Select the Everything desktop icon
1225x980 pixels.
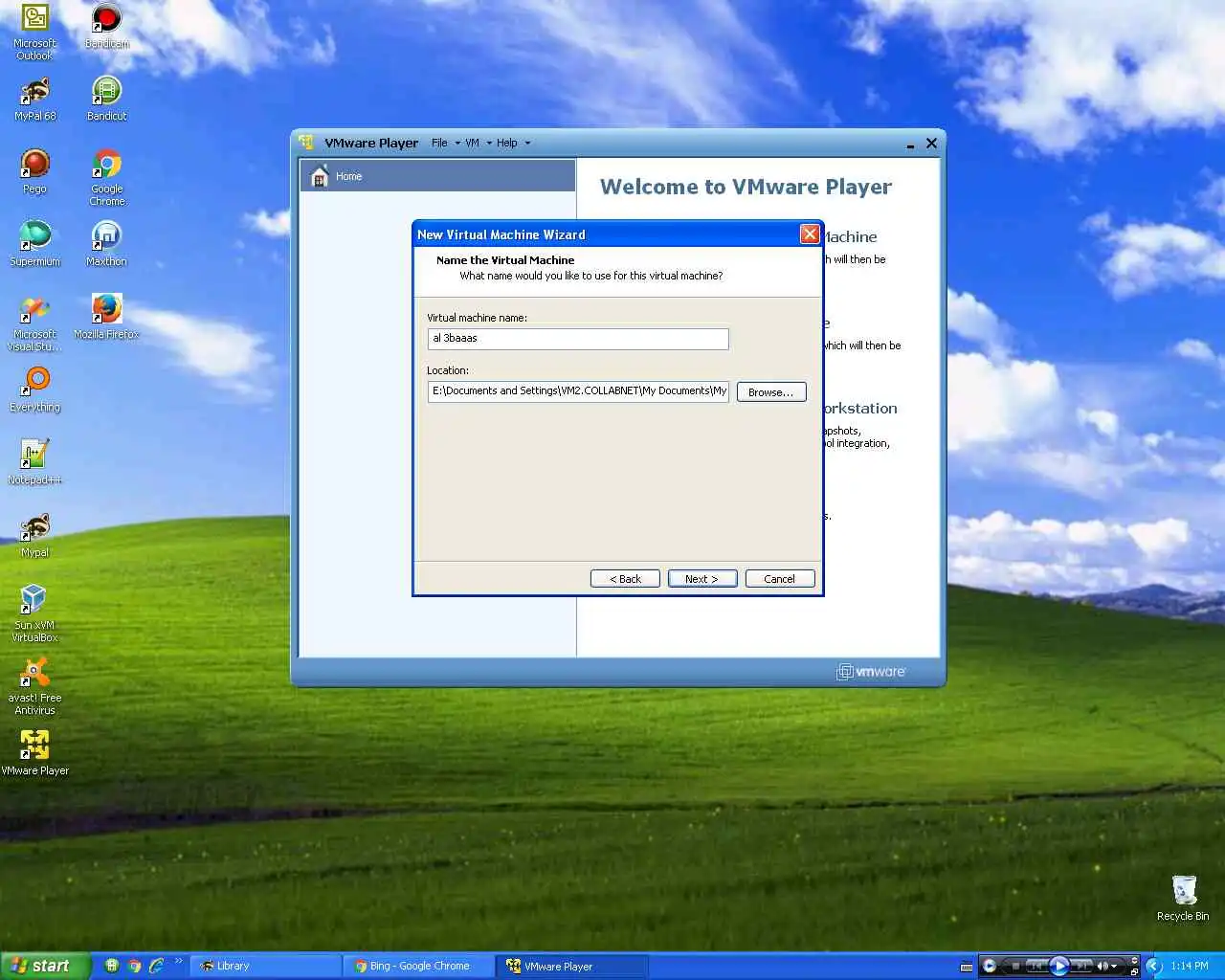[34, 390]
